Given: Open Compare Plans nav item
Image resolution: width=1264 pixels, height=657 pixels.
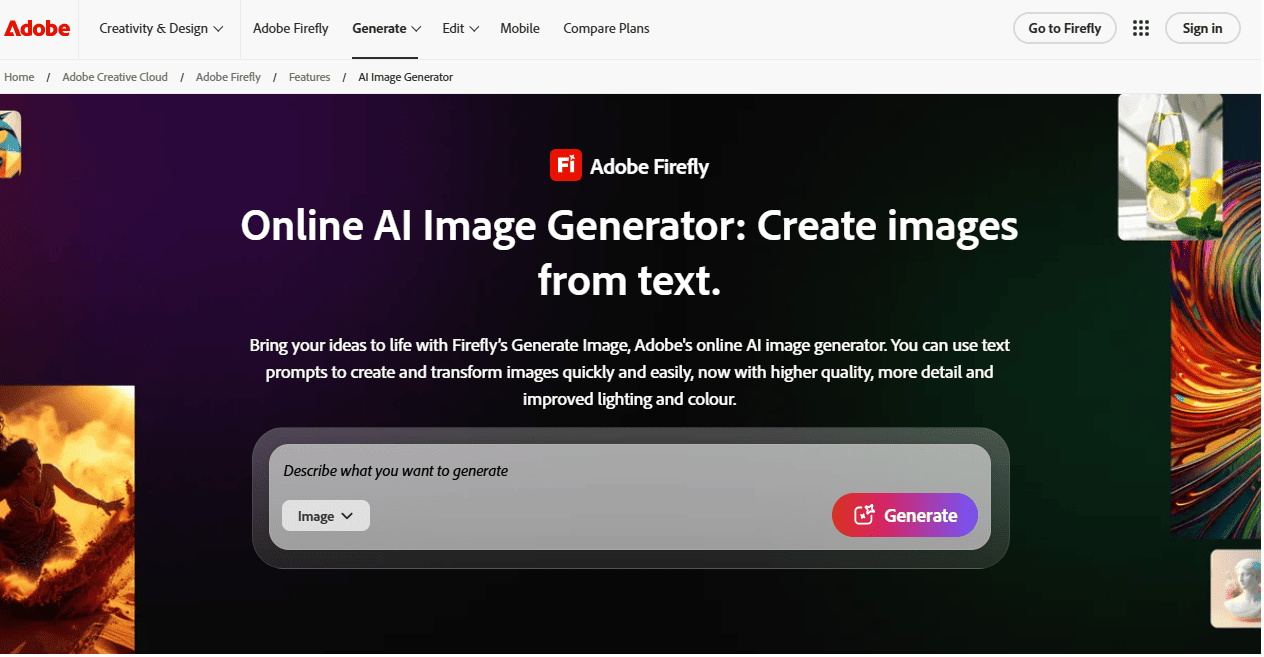Looking at the screenshot, I should pyautogui.click(x=606, y=28).
